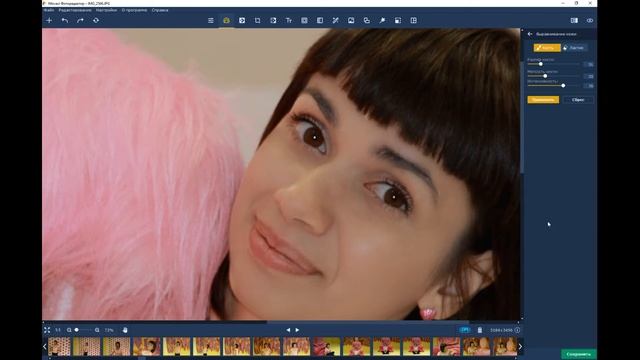Open the Справка menu
The image size is (640, 360).
tap(160, 10)
